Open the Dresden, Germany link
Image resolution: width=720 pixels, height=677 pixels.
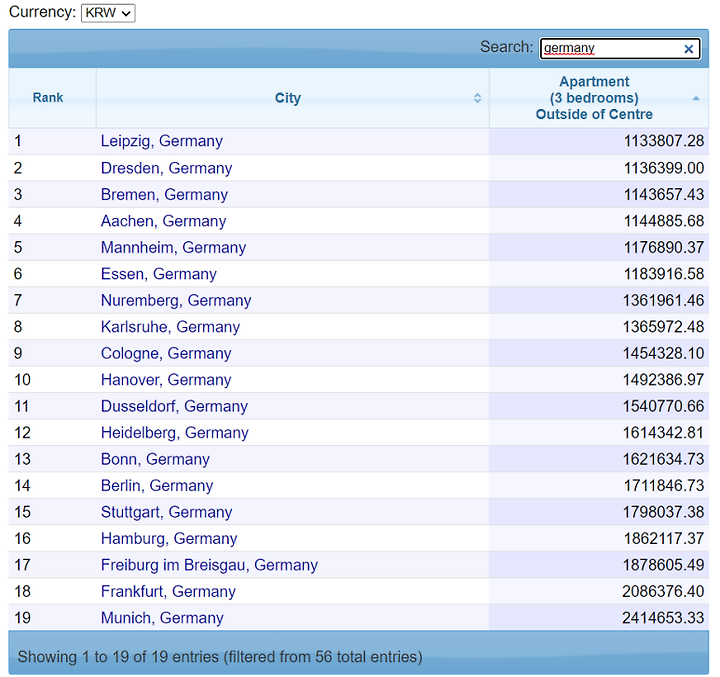tap(166, 168)
